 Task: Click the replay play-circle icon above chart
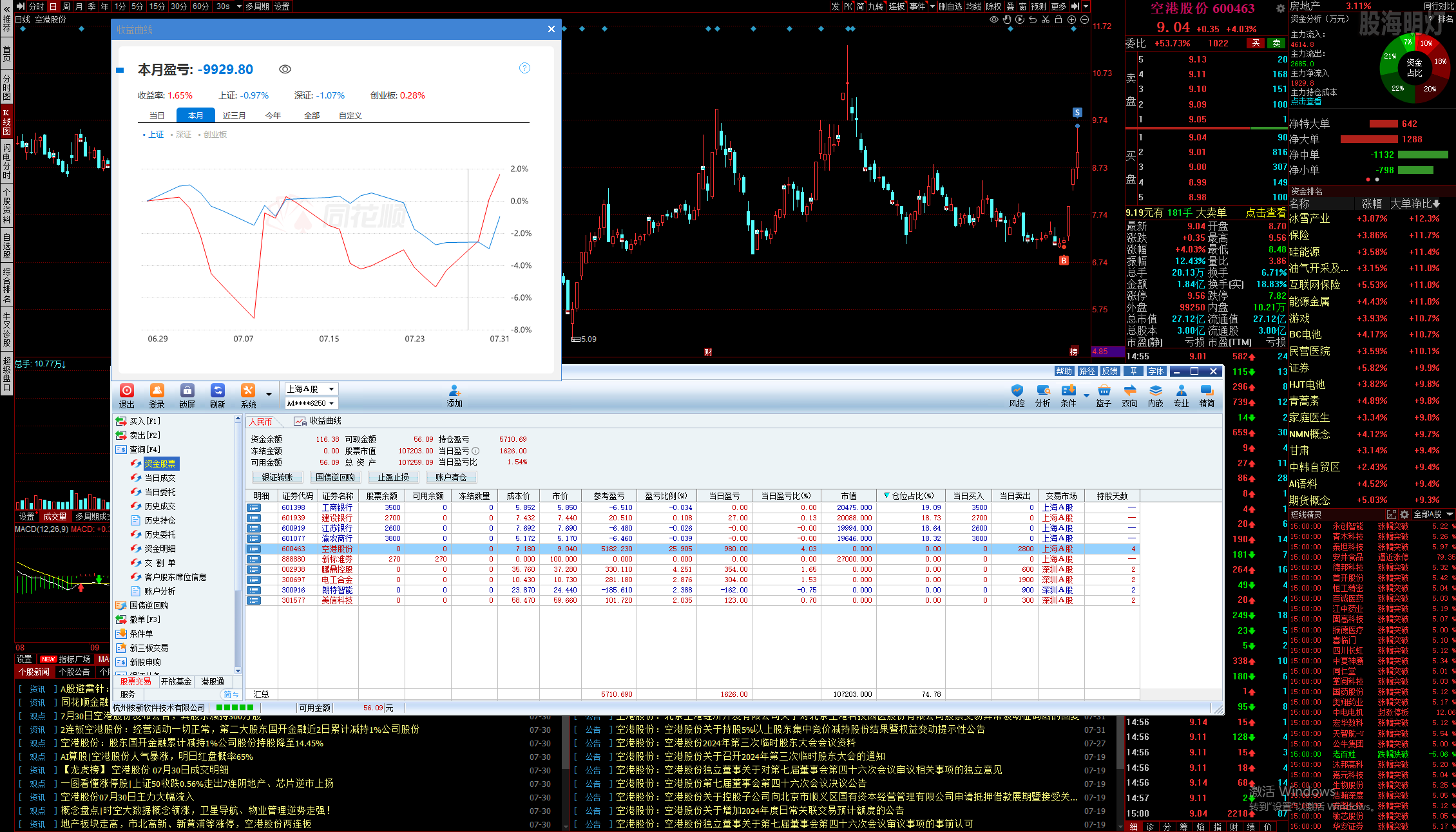click(x=1020, y=19)
